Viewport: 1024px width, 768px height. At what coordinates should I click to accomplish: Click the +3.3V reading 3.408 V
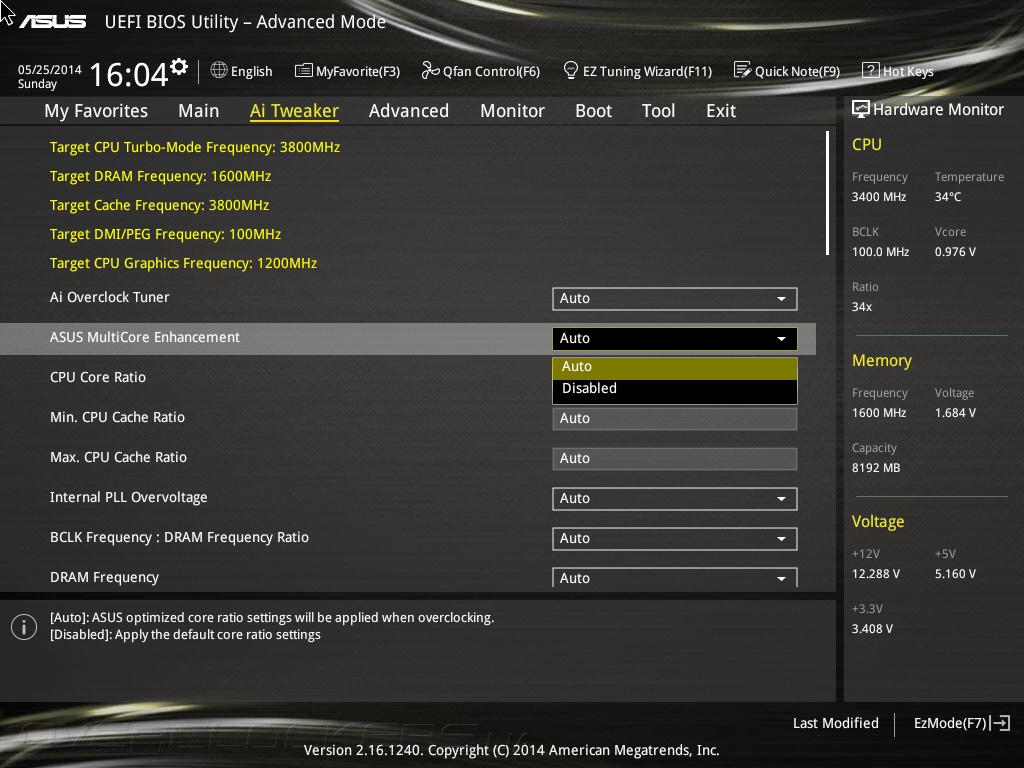tap(872, 629)
